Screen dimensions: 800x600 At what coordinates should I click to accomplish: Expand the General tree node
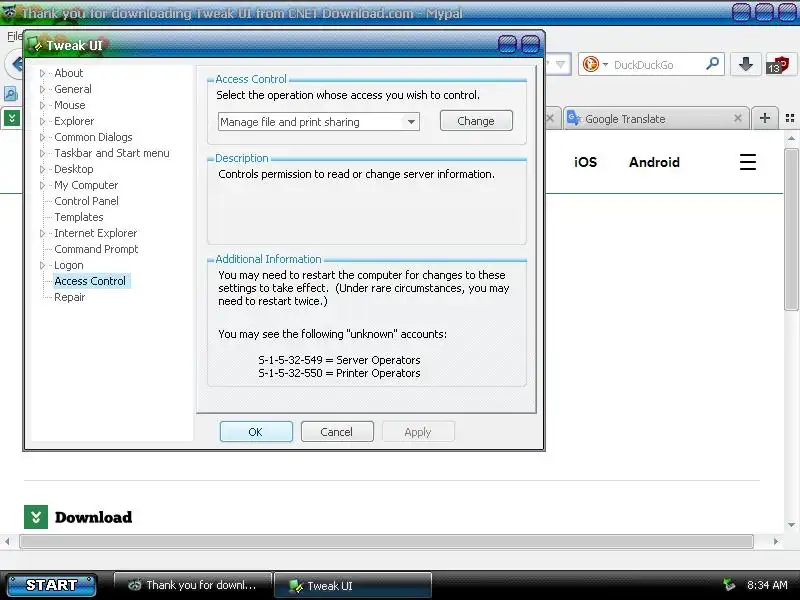[x=42, y=89]
